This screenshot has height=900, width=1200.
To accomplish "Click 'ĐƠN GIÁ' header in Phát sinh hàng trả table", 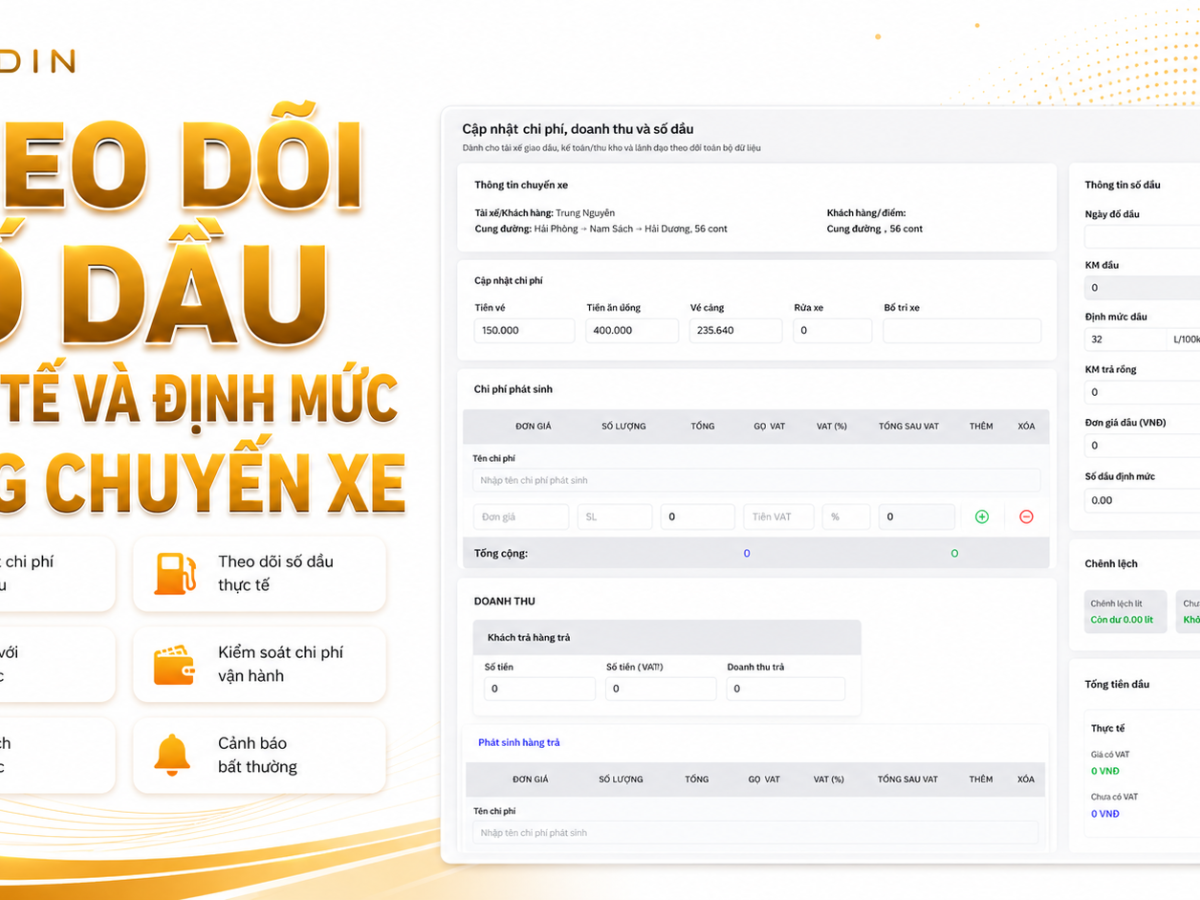I will [530, 779].
